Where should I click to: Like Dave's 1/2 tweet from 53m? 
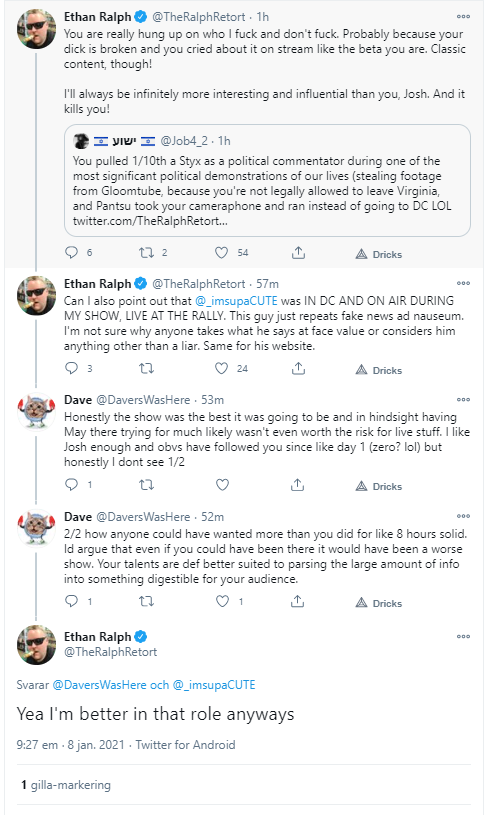tap(222, 485)
